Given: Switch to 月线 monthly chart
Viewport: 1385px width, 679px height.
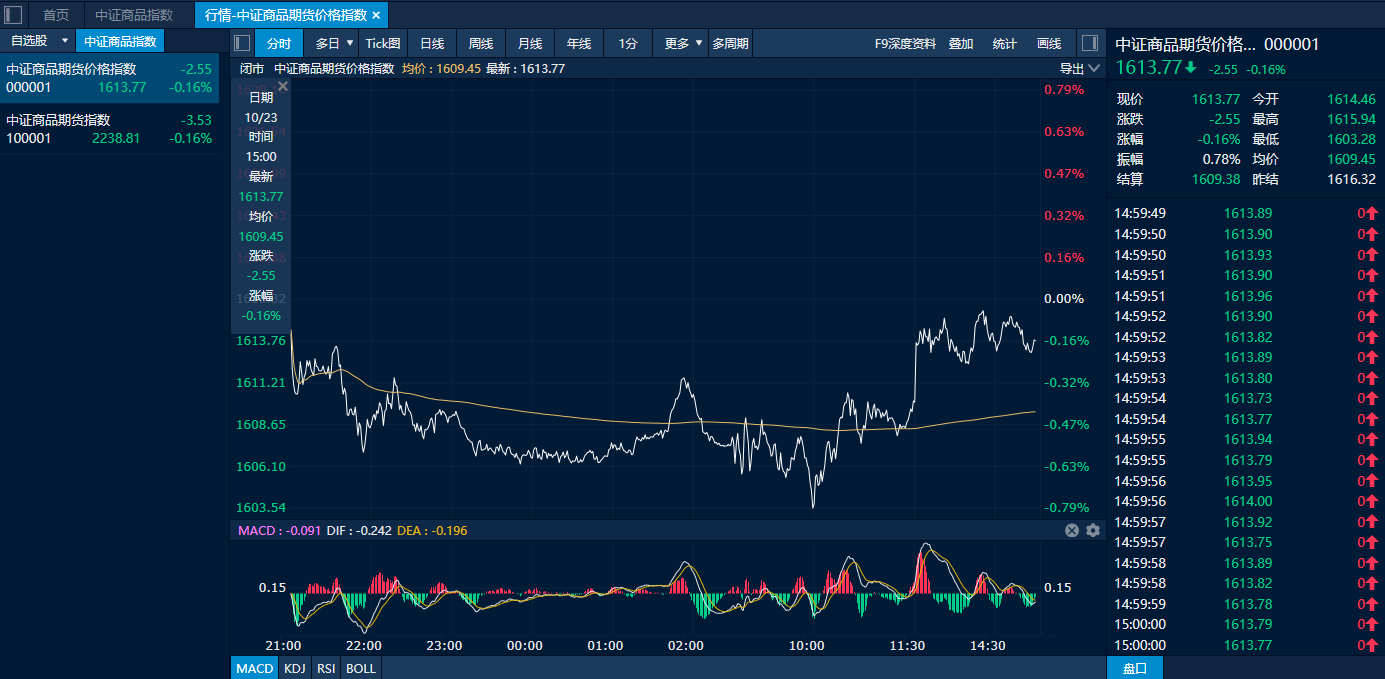Looking at the screenshot, I should tap(530, 43).
